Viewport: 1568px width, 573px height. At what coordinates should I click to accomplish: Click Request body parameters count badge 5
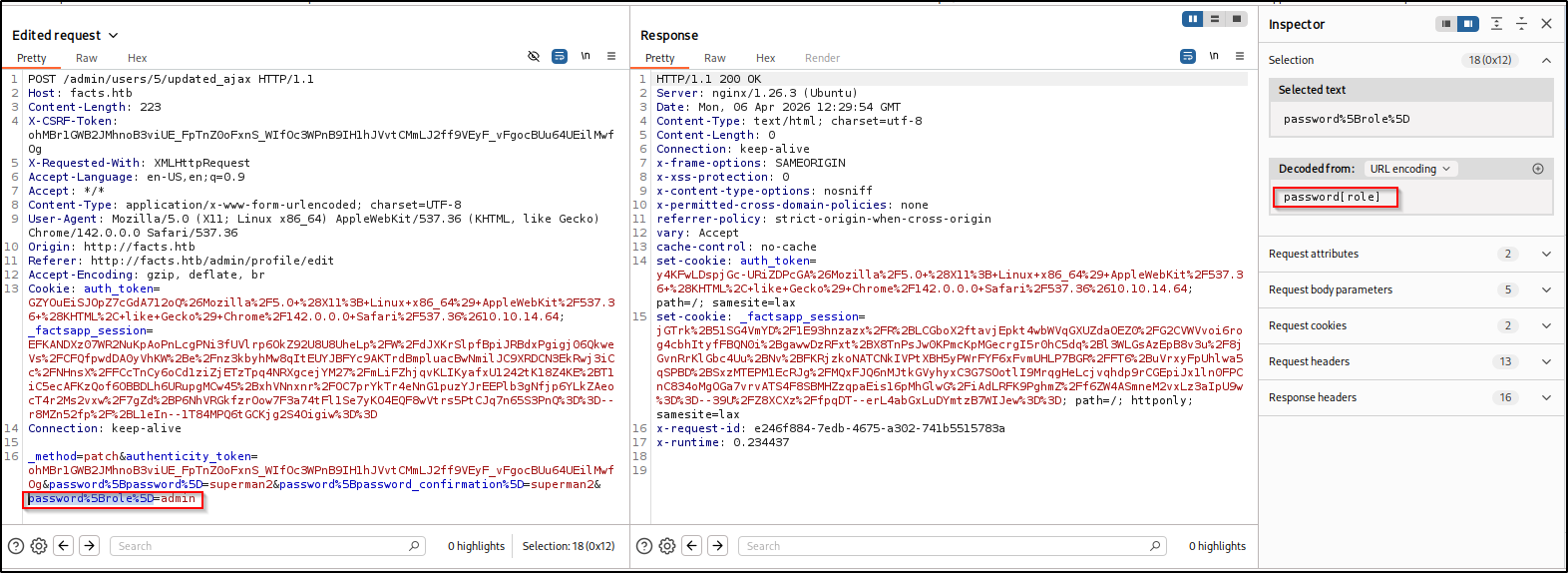tap(1507, 289)
